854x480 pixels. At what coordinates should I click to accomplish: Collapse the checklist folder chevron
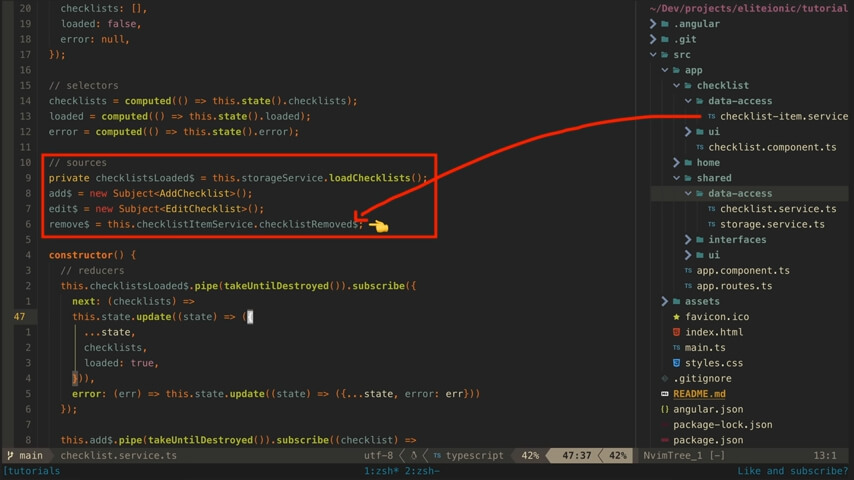click(x=676, y=86)
